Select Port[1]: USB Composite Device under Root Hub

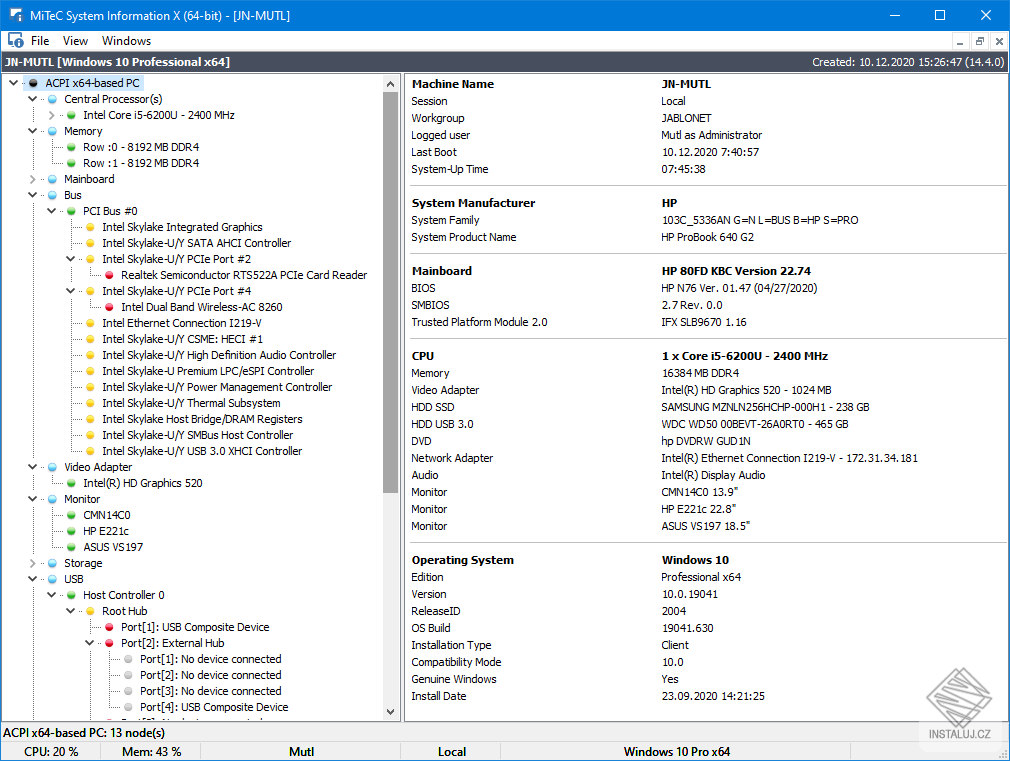click(195, 627)
